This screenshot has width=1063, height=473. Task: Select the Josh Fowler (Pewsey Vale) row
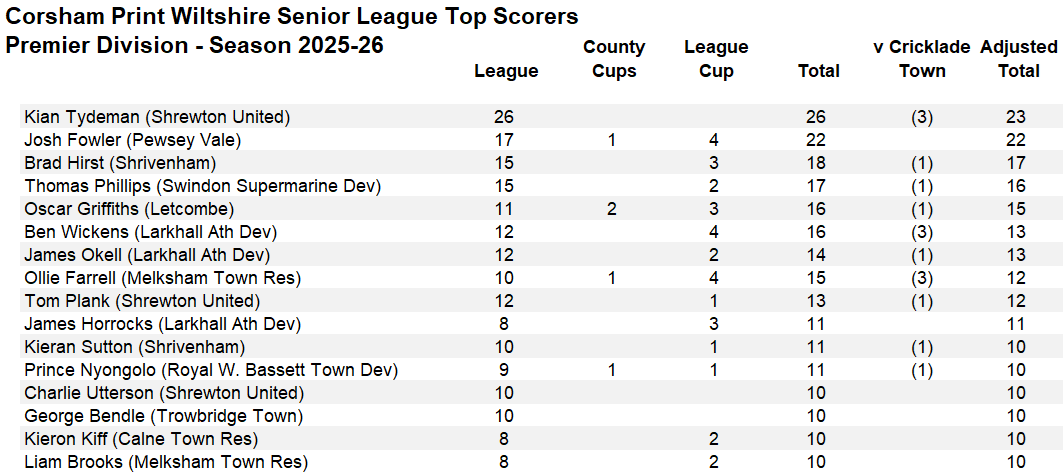tap(132, 140)
